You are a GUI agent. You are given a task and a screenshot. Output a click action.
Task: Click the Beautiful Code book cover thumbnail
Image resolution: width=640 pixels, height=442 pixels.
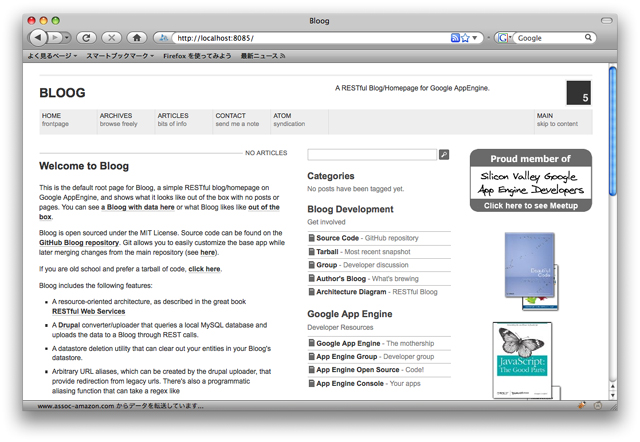click(530, 265)
